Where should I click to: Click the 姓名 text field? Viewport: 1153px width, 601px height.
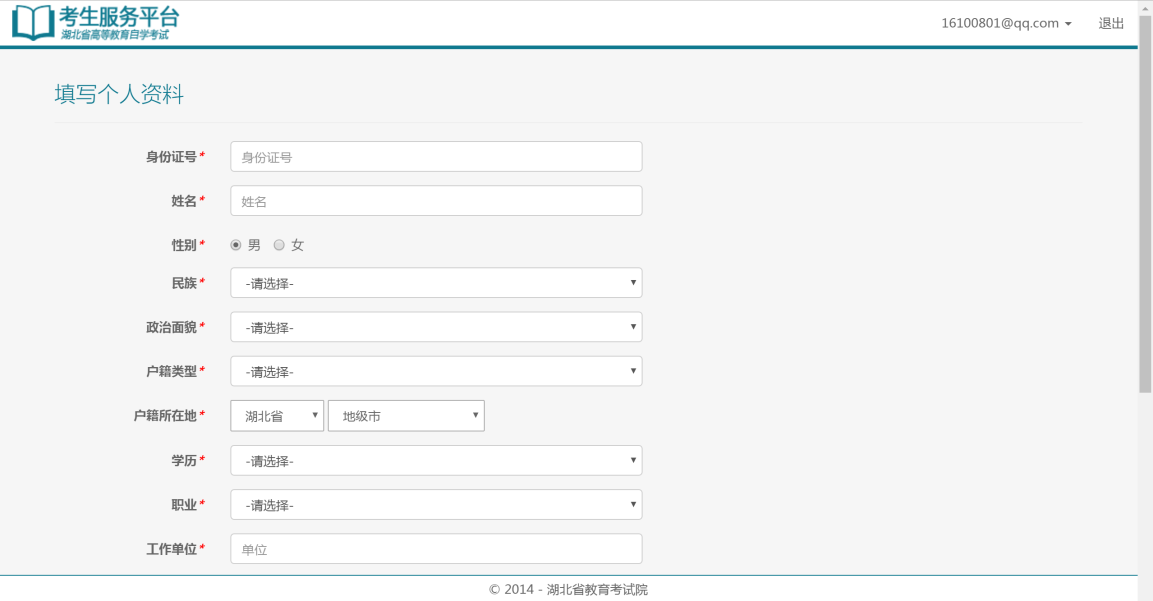tap(436, 201)
